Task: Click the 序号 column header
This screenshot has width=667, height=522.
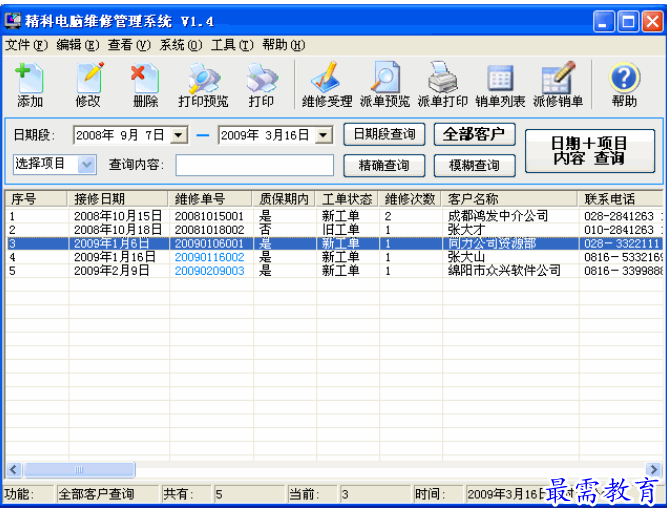Action: (36, 199)
